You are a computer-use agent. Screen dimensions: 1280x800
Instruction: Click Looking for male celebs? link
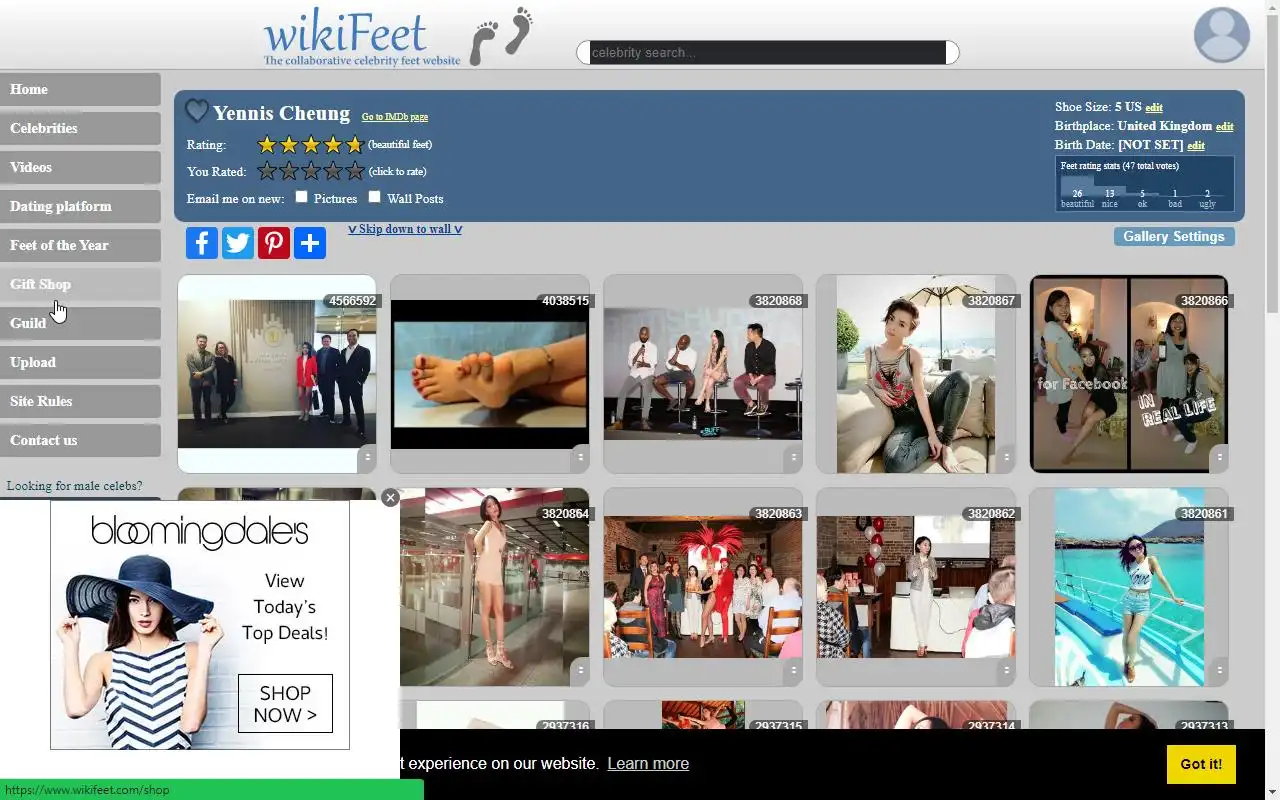pos(75,486)
